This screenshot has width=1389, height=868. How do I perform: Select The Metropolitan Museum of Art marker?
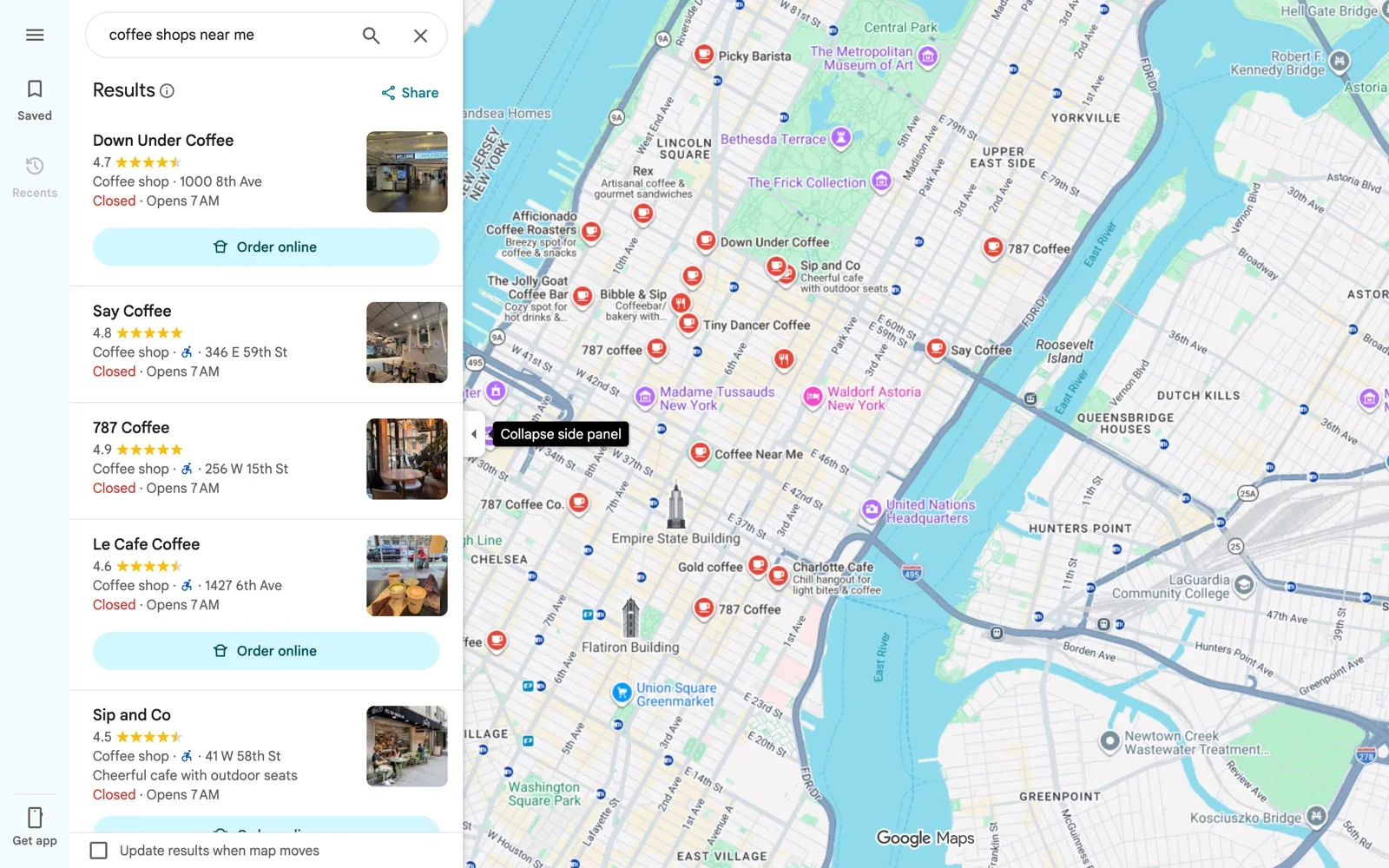pyautogui.click(x=928, y=57)
